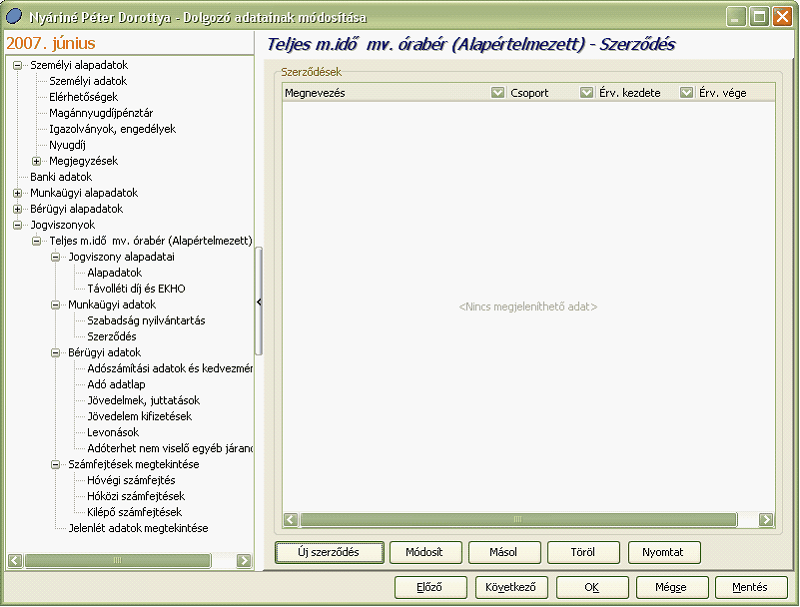Collapse Munkaügyi adatok using its minus box
800x607 pixels.
(56, 305)
